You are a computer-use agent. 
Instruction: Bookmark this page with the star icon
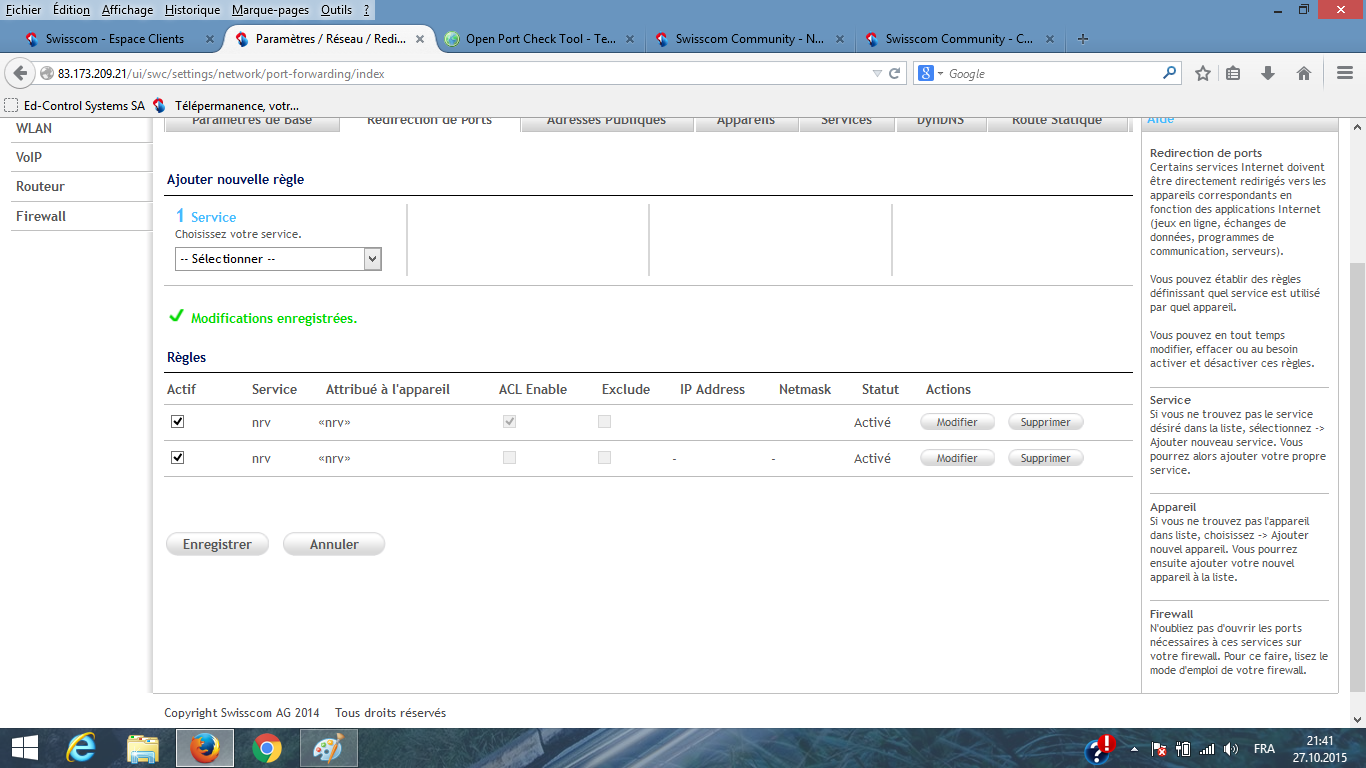pos(1203,74)
